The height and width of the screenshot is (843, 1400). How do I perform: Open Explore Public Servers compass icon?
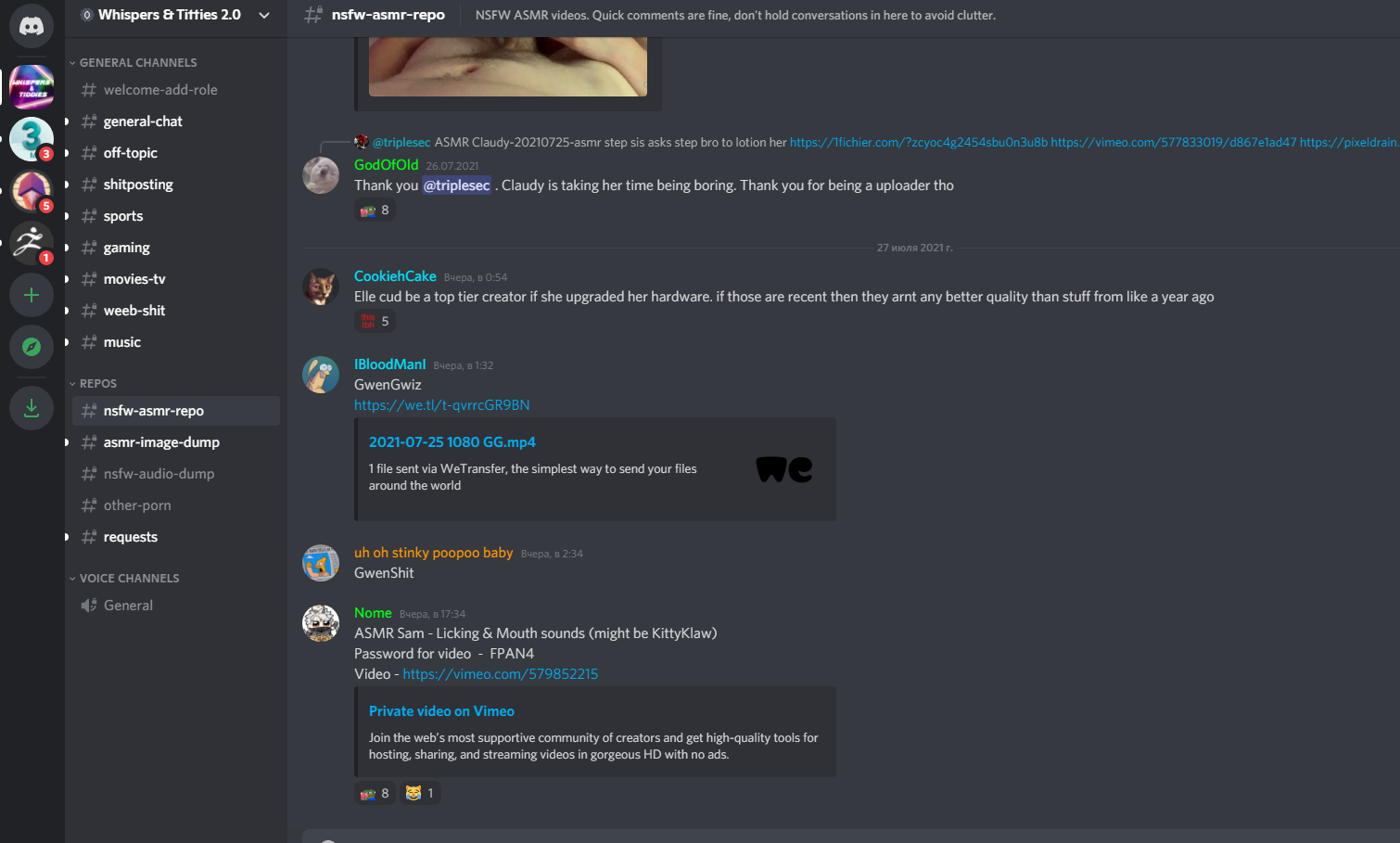[32, 347]
